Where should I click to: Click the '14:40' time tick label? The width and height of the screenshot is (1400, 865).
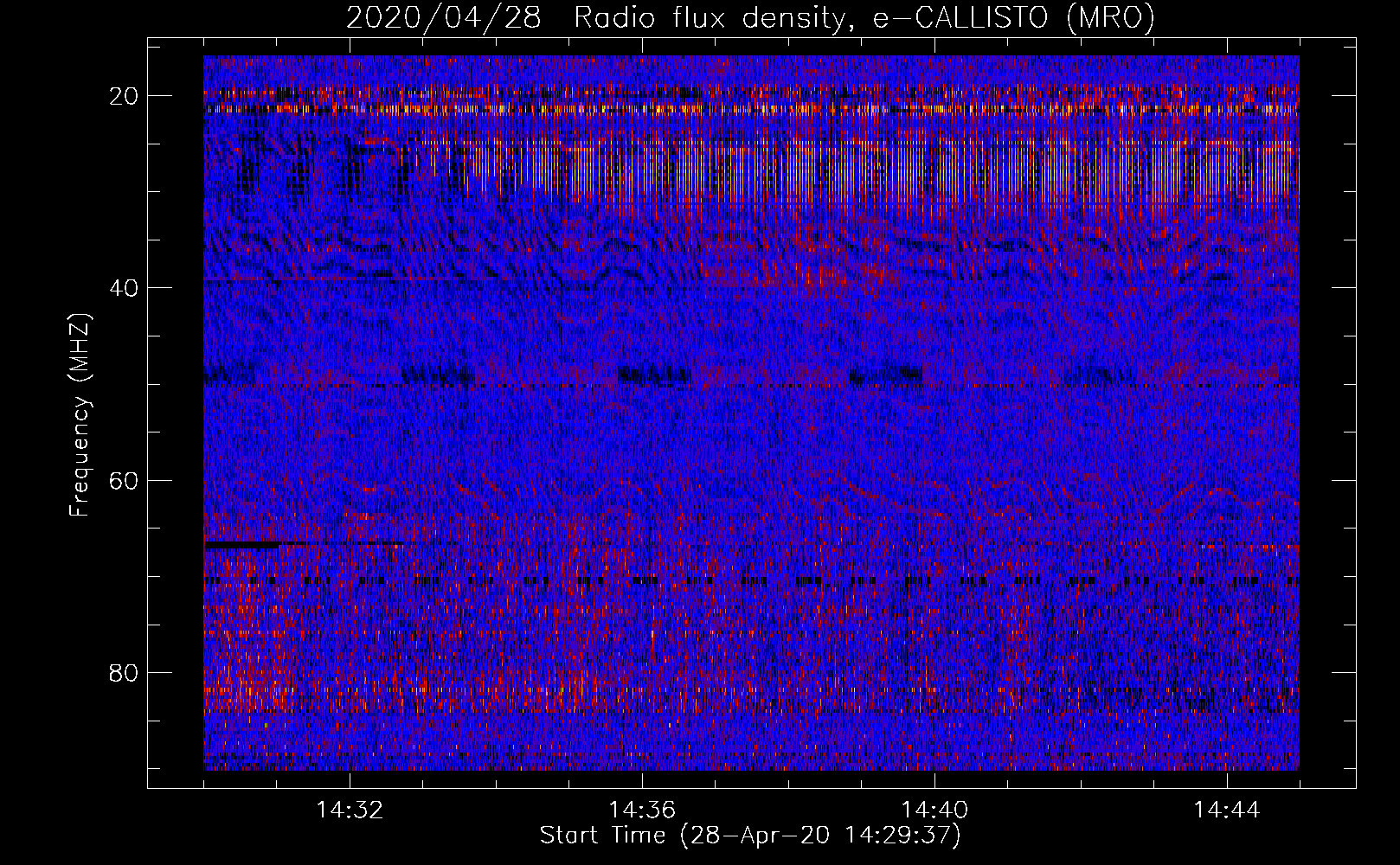(934, 810)
